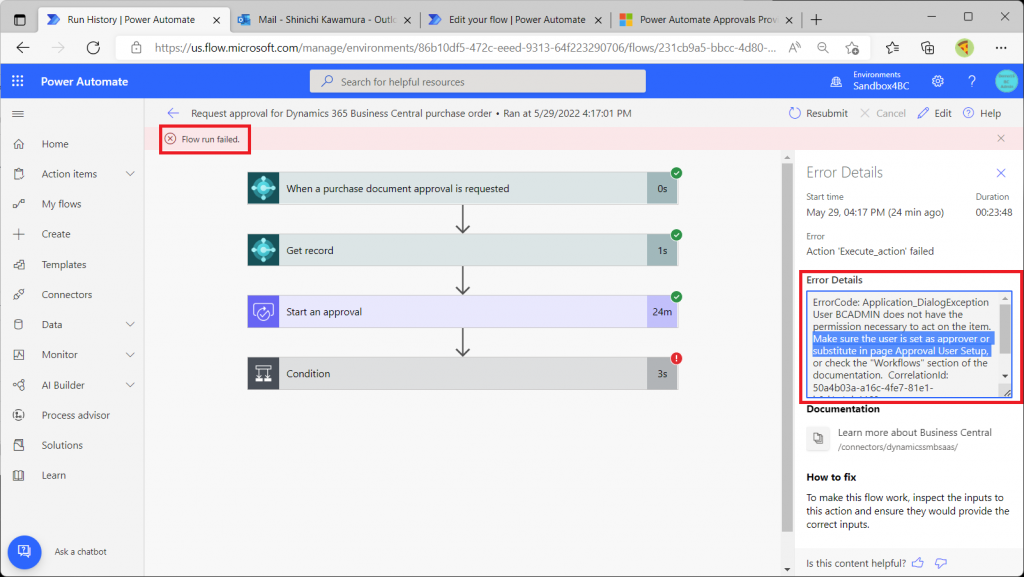Image resolution: width=1024 pixels, height=577 pixels.
Task: Select the Action 'Execute_action' failed text
Action: tap(870, 251)
